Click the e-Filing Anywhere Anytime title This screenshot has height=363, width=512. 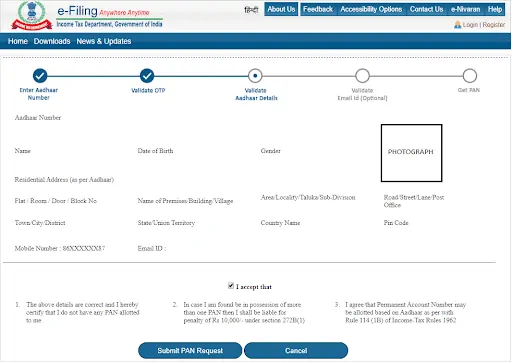[103, 11]
